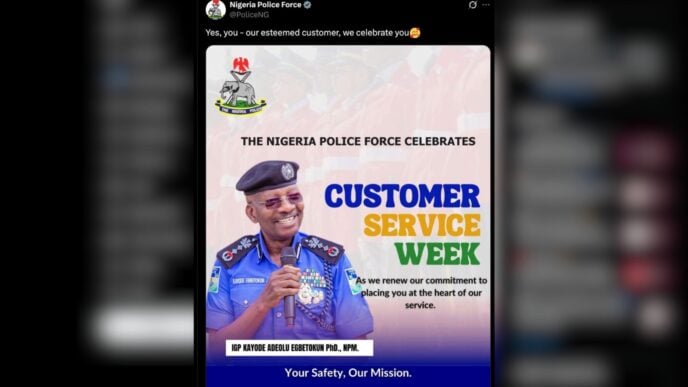The width and height of the screenshot is (688, 387).
Task: Click the officer's black beret cap
Action: point(268,176)
